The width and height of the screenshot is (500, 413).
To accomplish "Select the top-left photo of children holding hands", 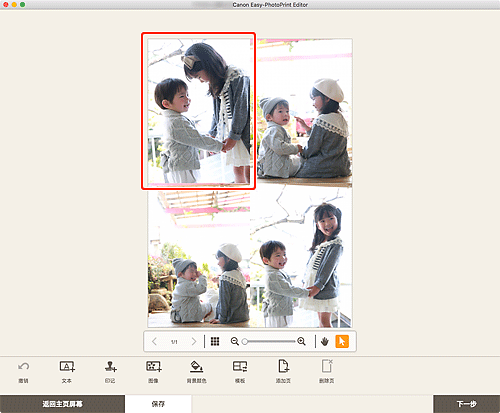I will pyautogui.click(x=199, y=111).
